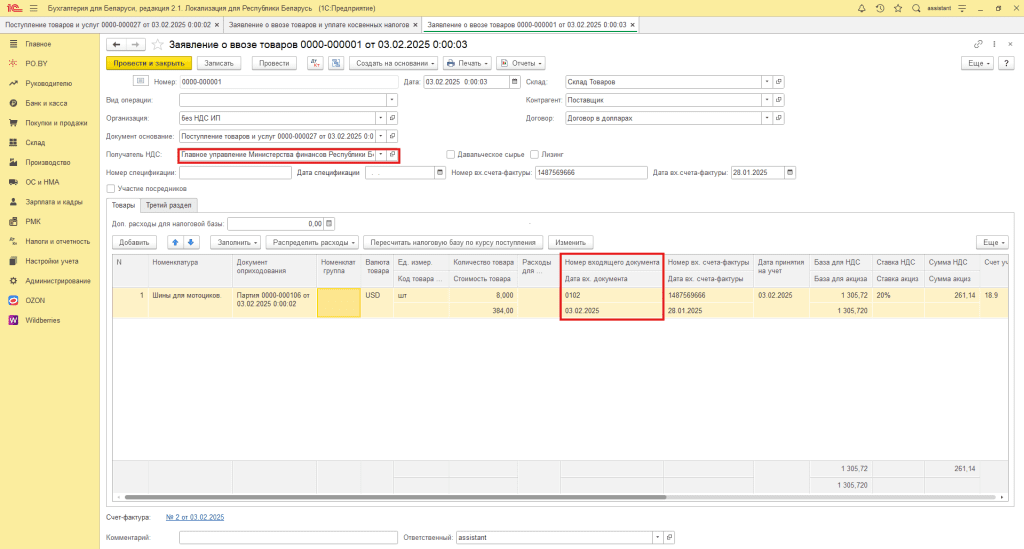Expand Организация dropdown arrow

pyautogui.click(x=381, y=118)
